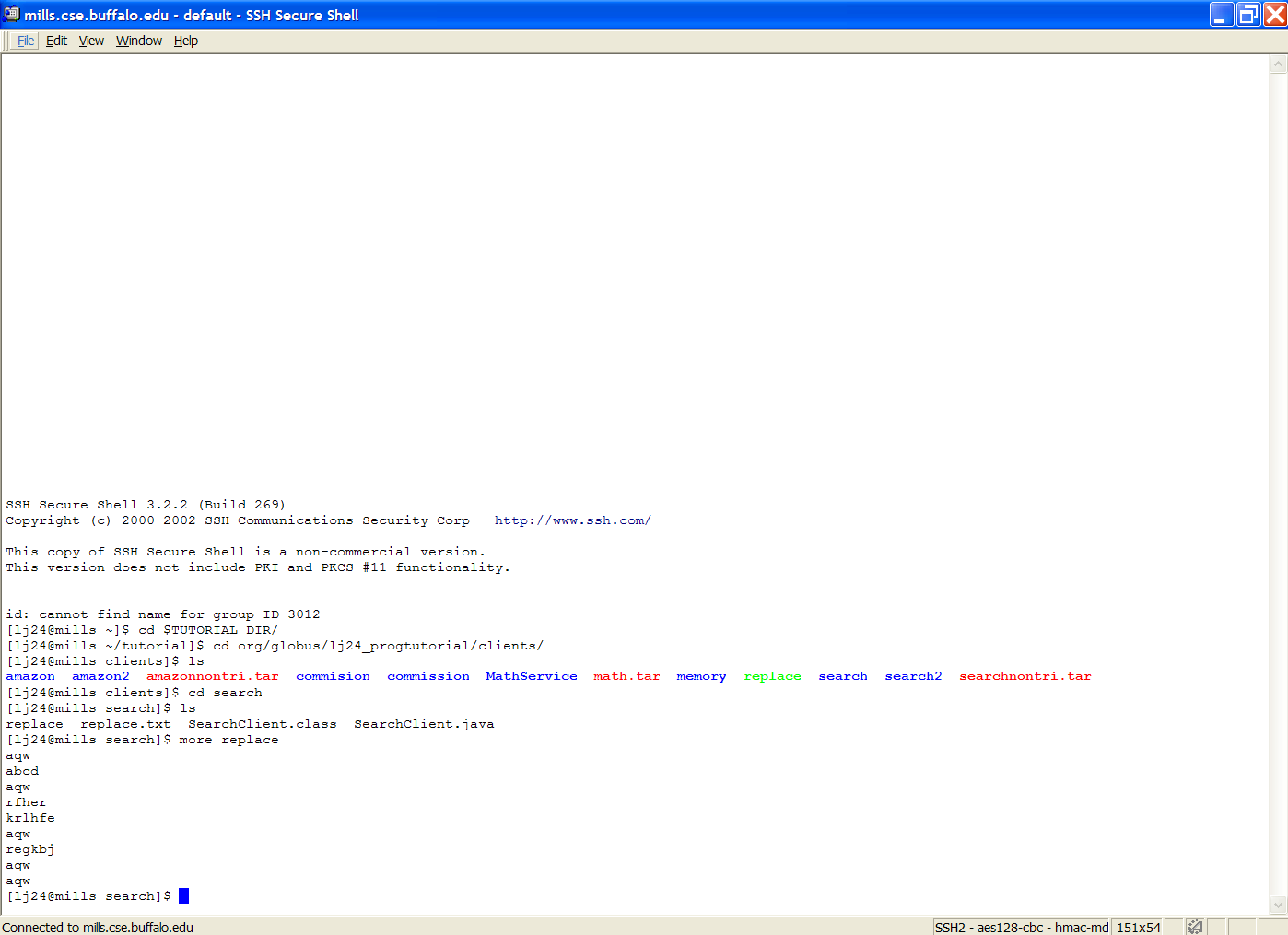1288x935 pixels.
Task: Click the http://www.ssh.com/ URL in terminal
Action: click(572, 520)
